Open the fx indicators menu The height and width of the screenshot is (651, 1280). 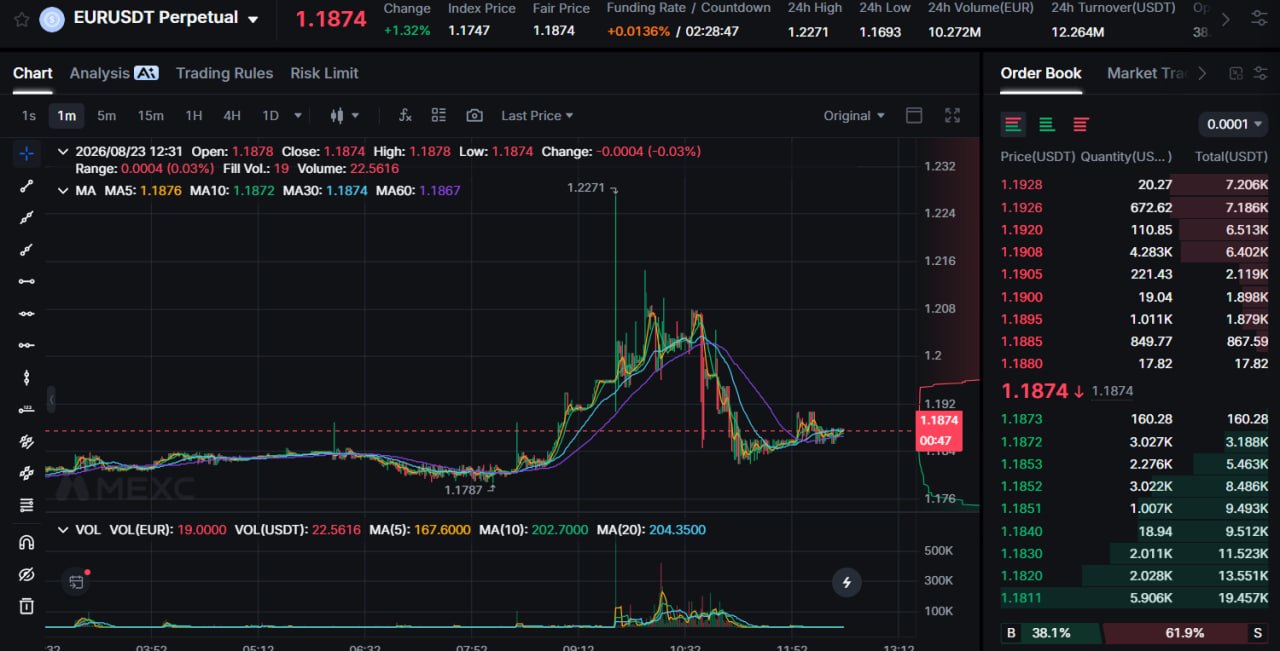point(405,115)
